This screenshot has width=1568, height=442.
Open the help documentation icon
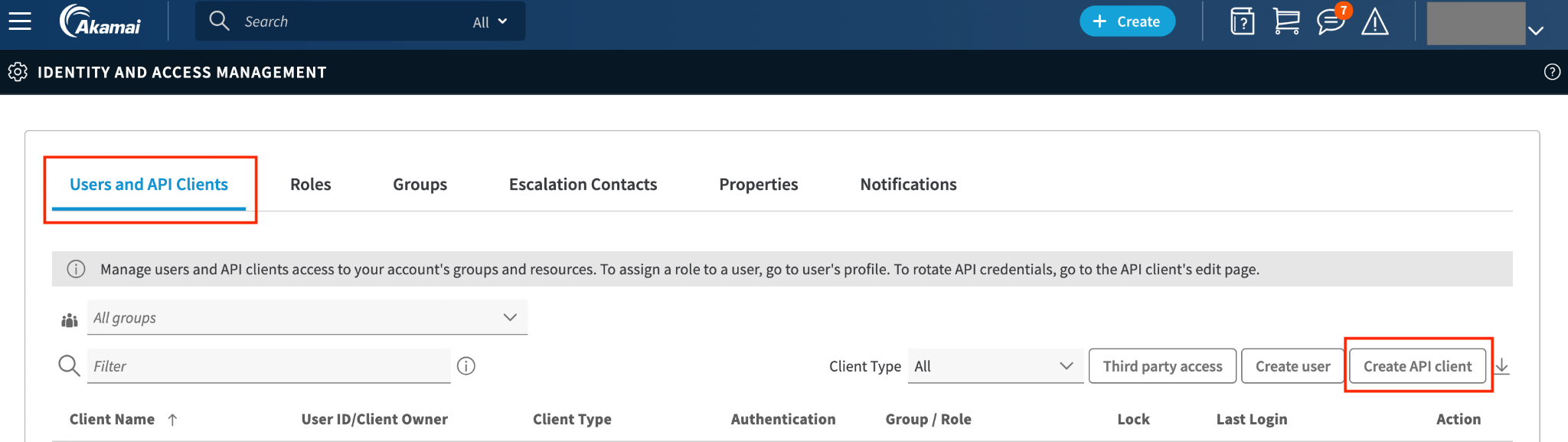click(1242, 21)
